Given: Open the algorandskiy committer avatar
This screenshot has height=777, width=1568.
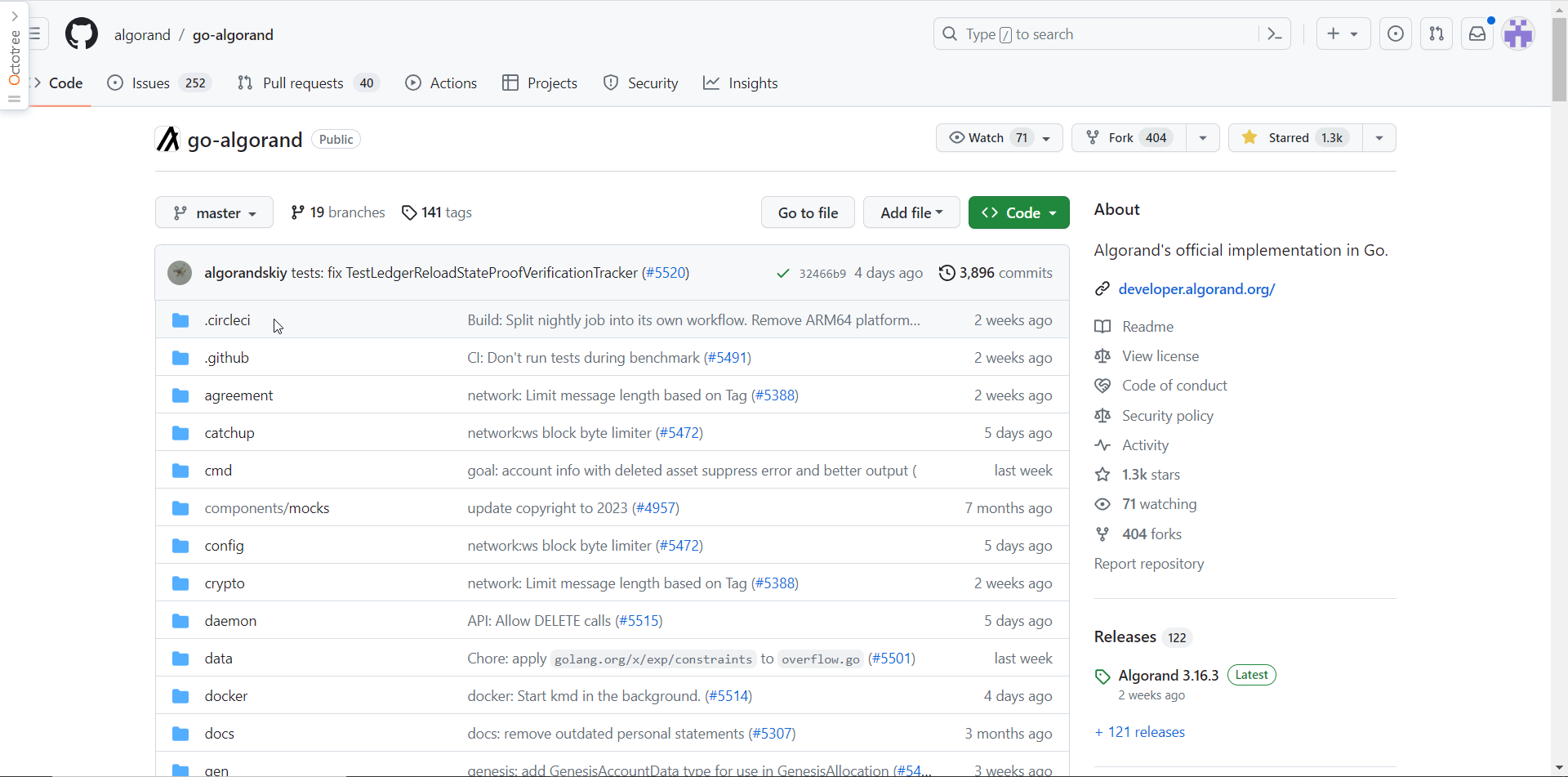Looking at the screenshot, I should point(180,272).
